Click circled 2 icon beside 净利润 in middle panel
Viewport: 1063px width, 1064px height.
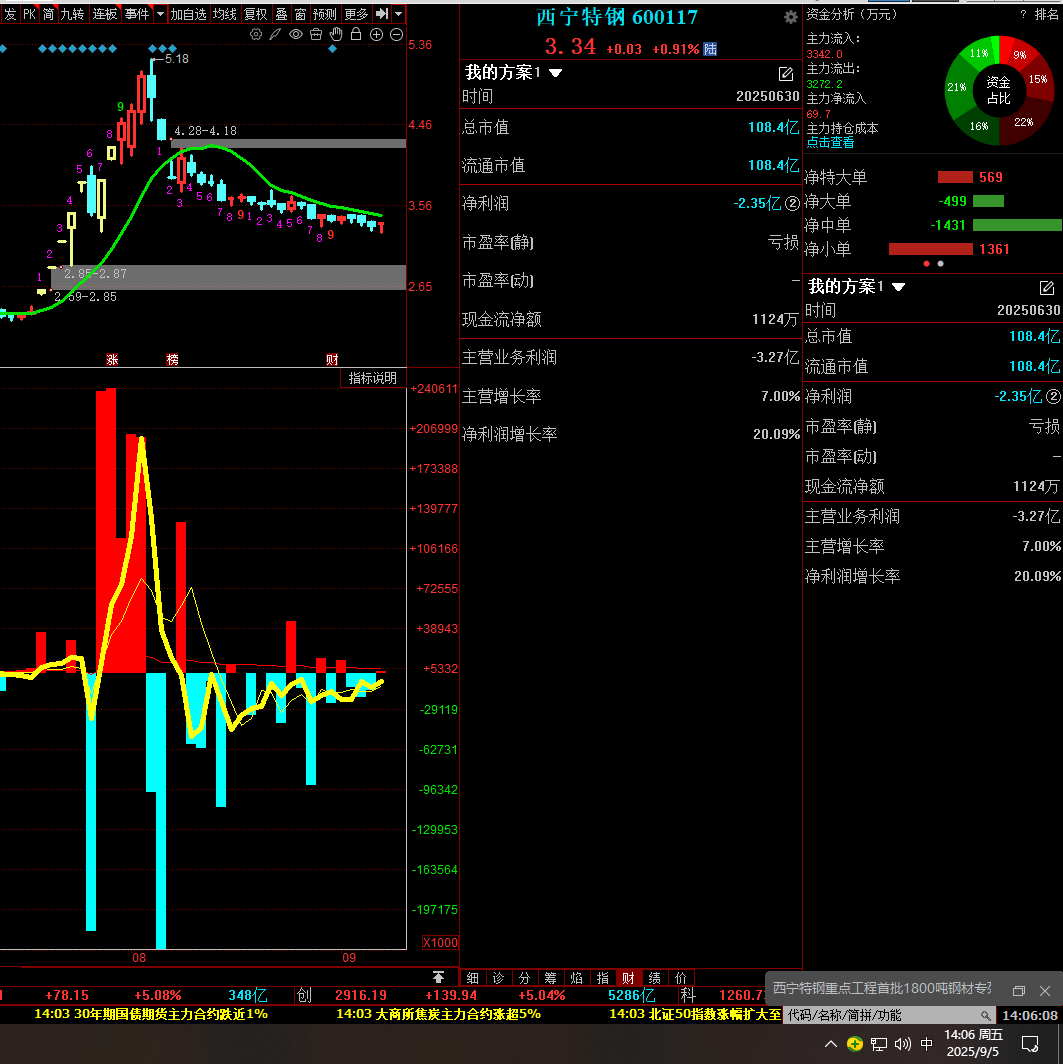(x=792, y=203)
